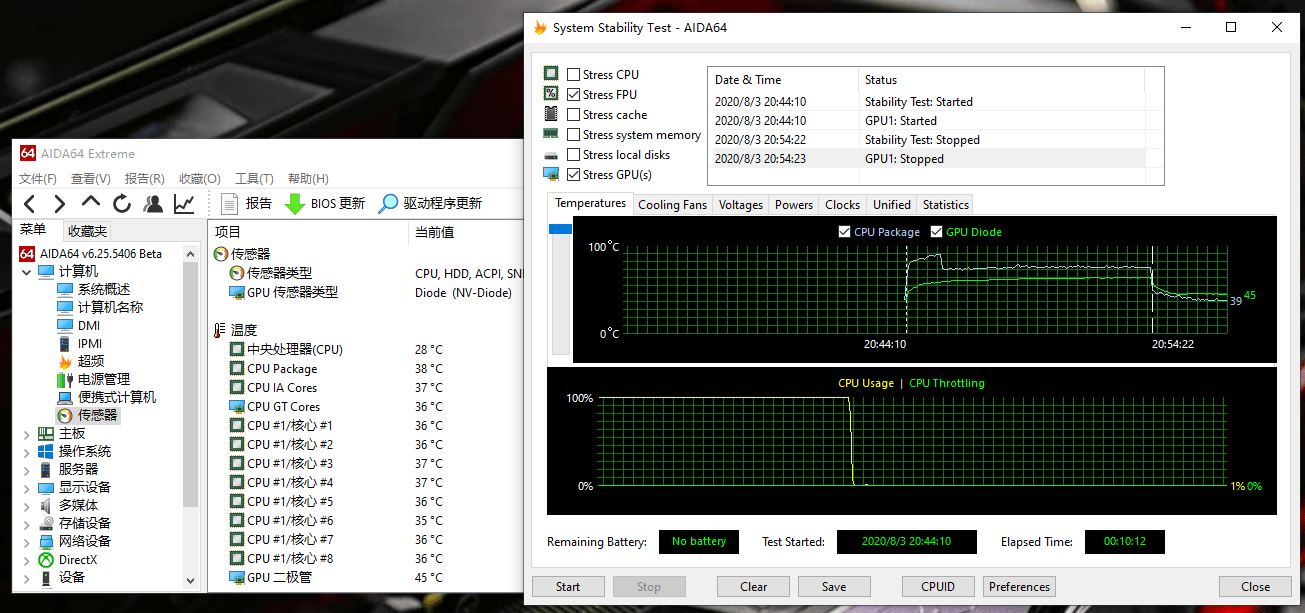Click the Xbox icon next to DirectX
Image resolution: width=1305 pixels, height=613 pixels.
click(46, 560)
